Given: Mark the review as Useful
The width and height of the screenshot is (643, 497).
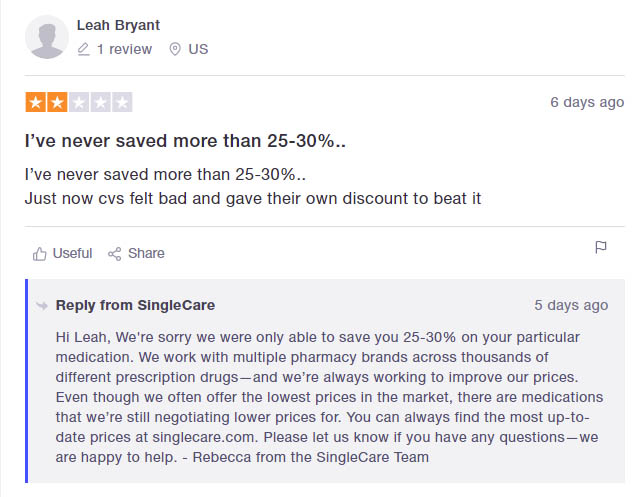Looking at the screenshot, I should tap(72, 253).
